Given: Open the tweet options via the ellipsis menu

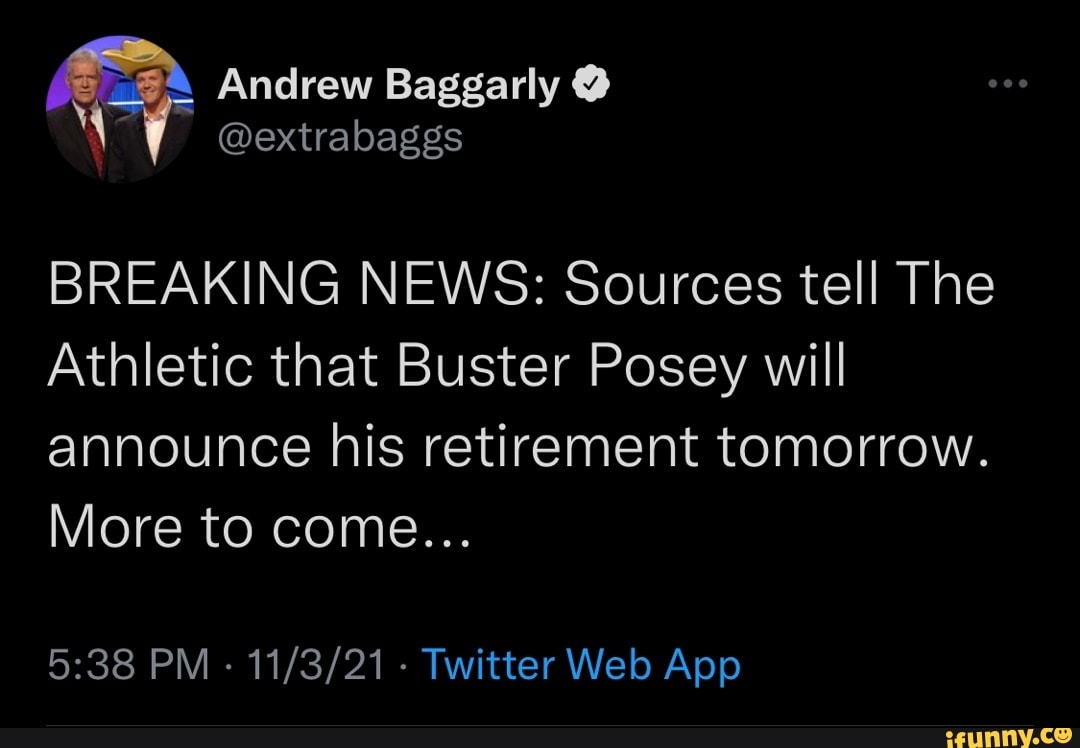Looking at the screenshot, I should tap(1006, 84).
